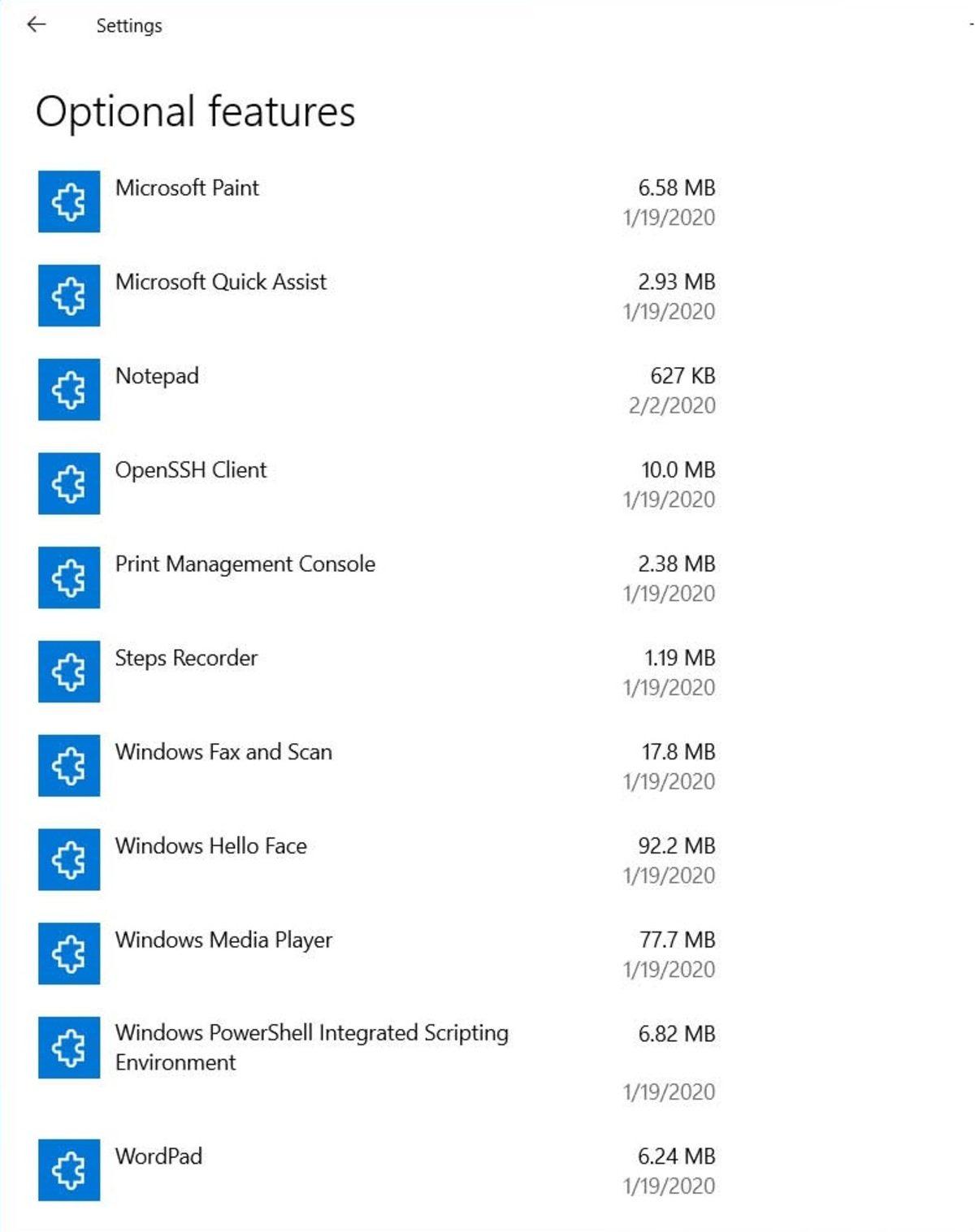Click the Optional features page title
This screenshot has height=1232, width=975.
point(197,111)
